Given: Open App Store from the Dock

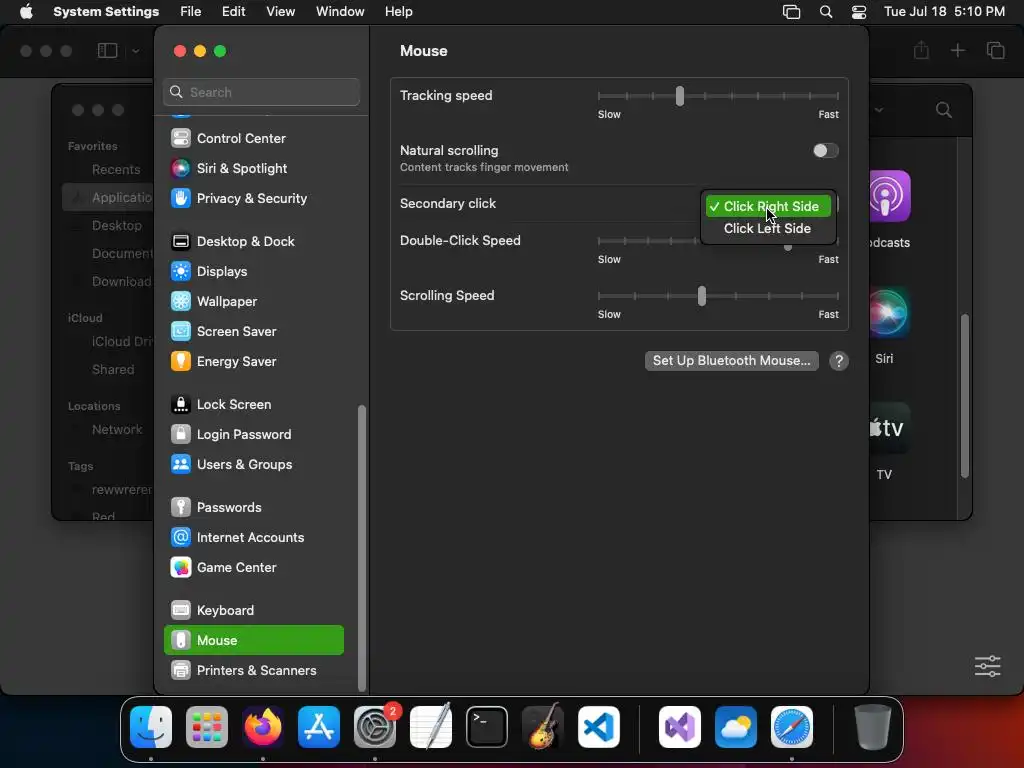Looking at the screenshot, I should 319,727.
